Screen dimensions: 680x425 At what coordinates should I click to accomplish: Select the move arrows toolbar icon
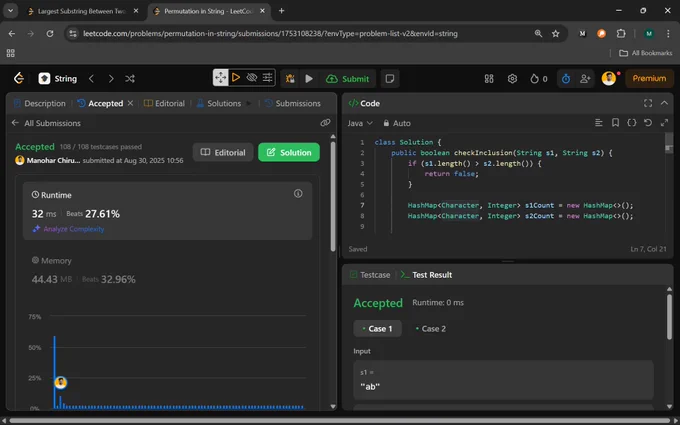221,78
